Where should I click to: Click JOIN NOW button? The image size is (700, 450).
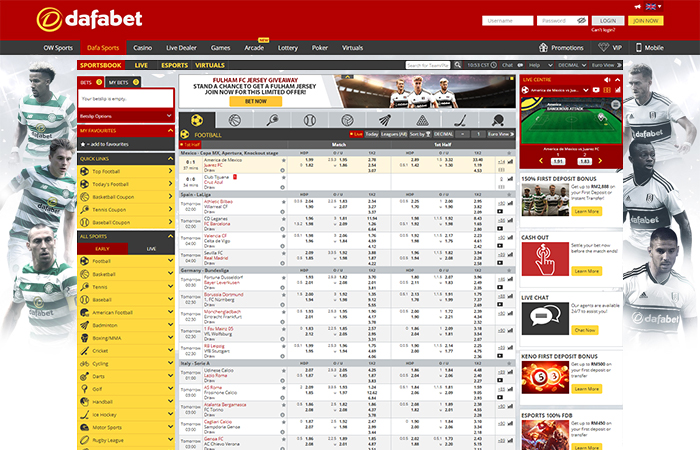646,21
